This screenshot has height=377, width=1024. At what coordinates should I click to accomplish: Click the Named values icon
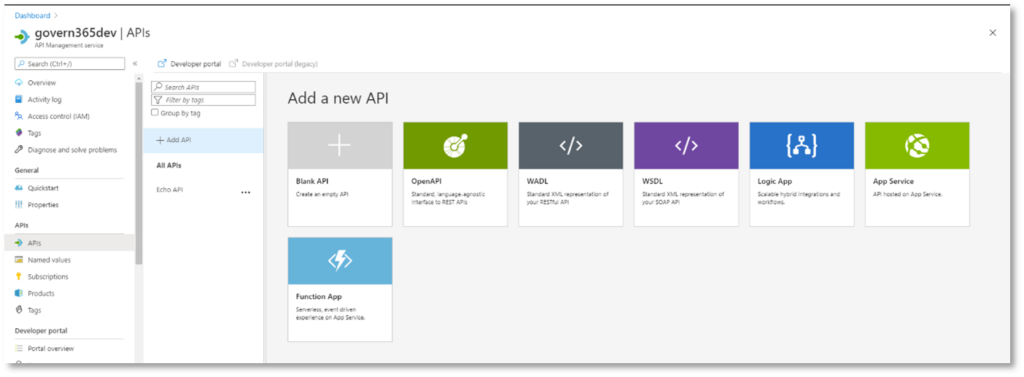(19, 259)
